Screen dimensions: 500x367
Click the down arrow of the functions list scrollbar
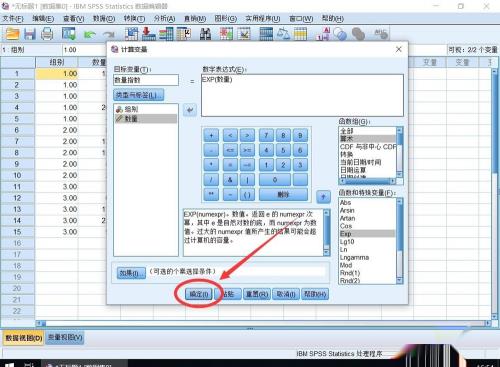pos(400,281)
